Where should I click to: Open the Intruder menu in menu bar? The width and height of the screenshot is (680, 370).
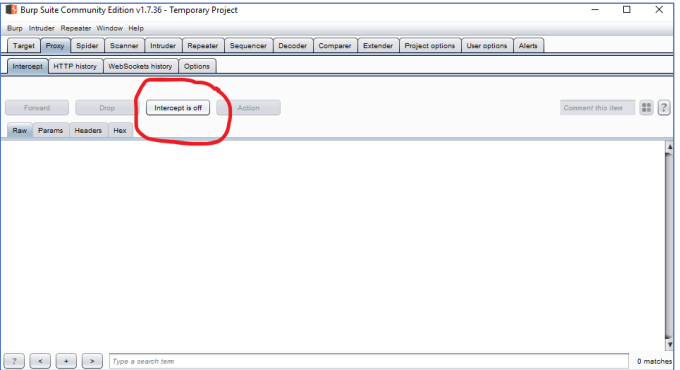coord(42,28)
